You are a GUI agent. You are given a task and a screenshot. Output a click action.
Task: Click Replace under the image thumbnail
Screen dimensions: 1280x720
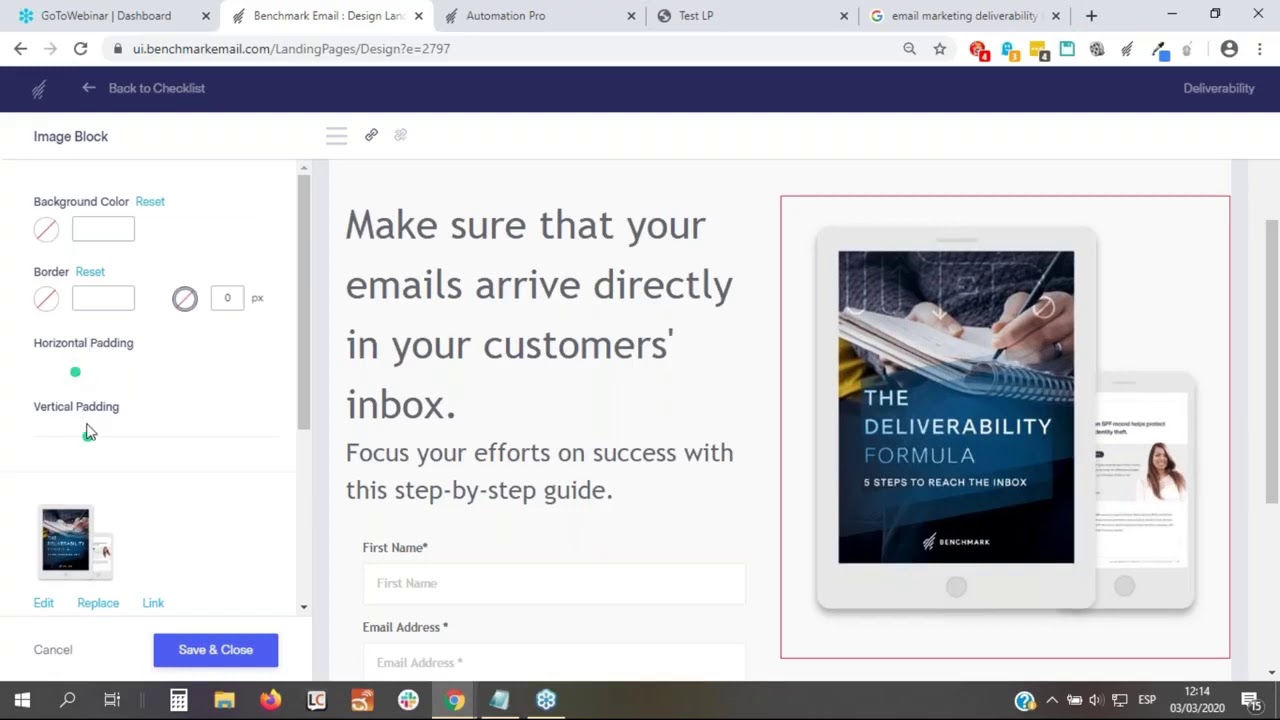click(98, 603)
